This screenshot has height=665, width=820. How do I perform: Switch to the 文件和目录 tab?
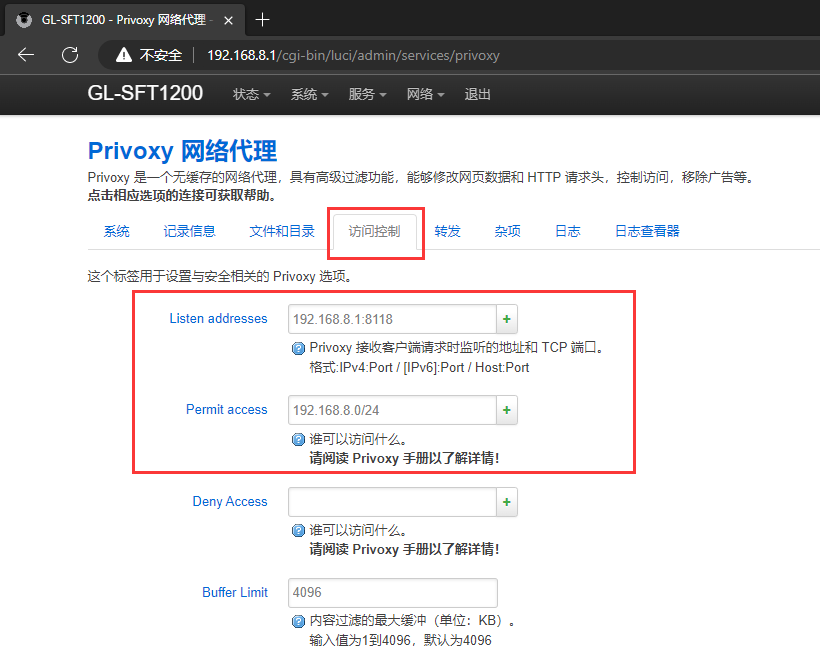coord(282,231)
